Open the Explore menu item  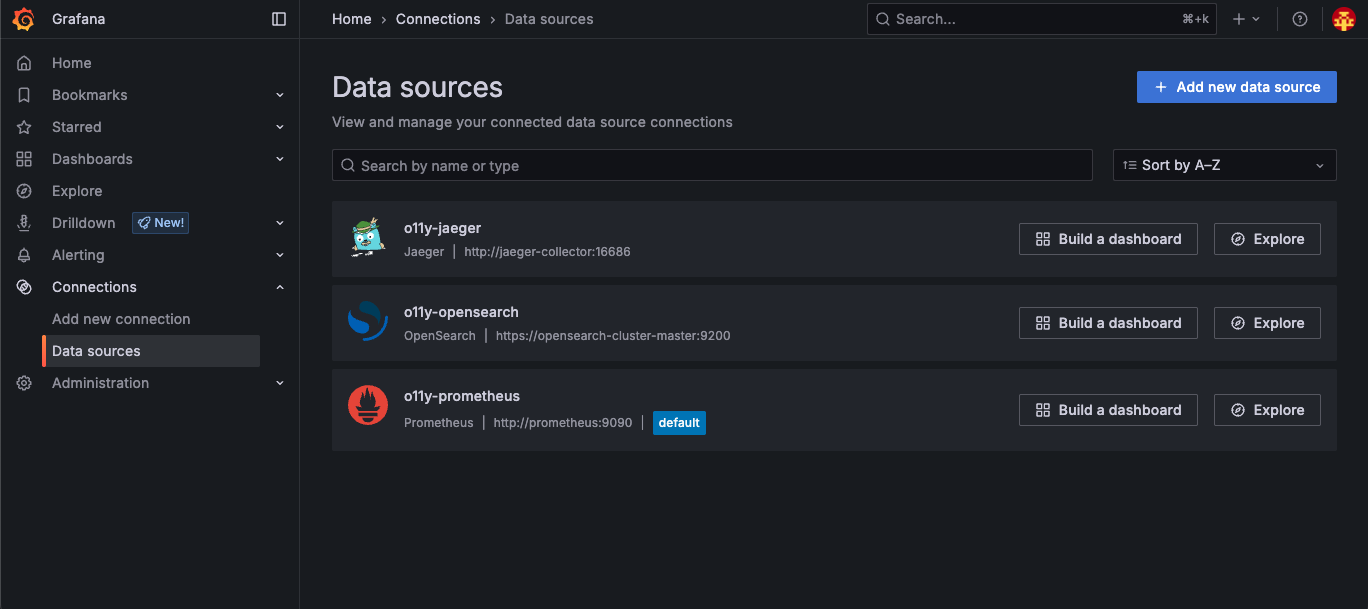point(77,191)
